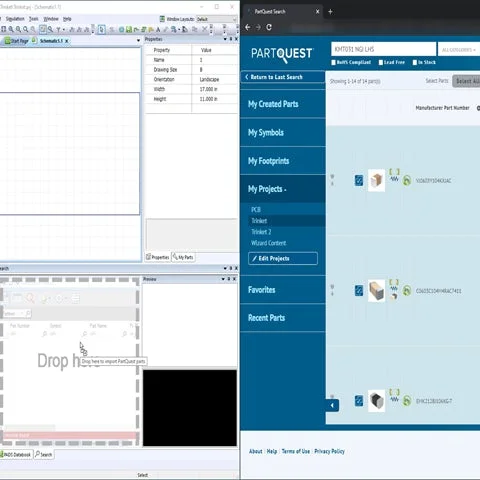480x480 pixels.
Task: Pin the Properties panel with pushpin icon
Action: coord(231,39)
